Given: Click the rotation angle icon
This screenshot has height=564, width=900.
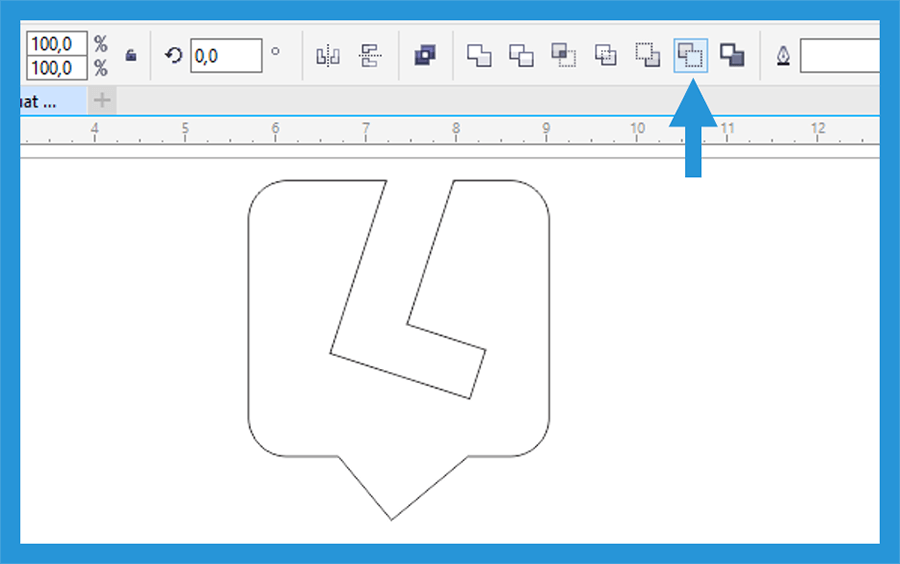Looking at the screenshot, I should pos(173,55).
